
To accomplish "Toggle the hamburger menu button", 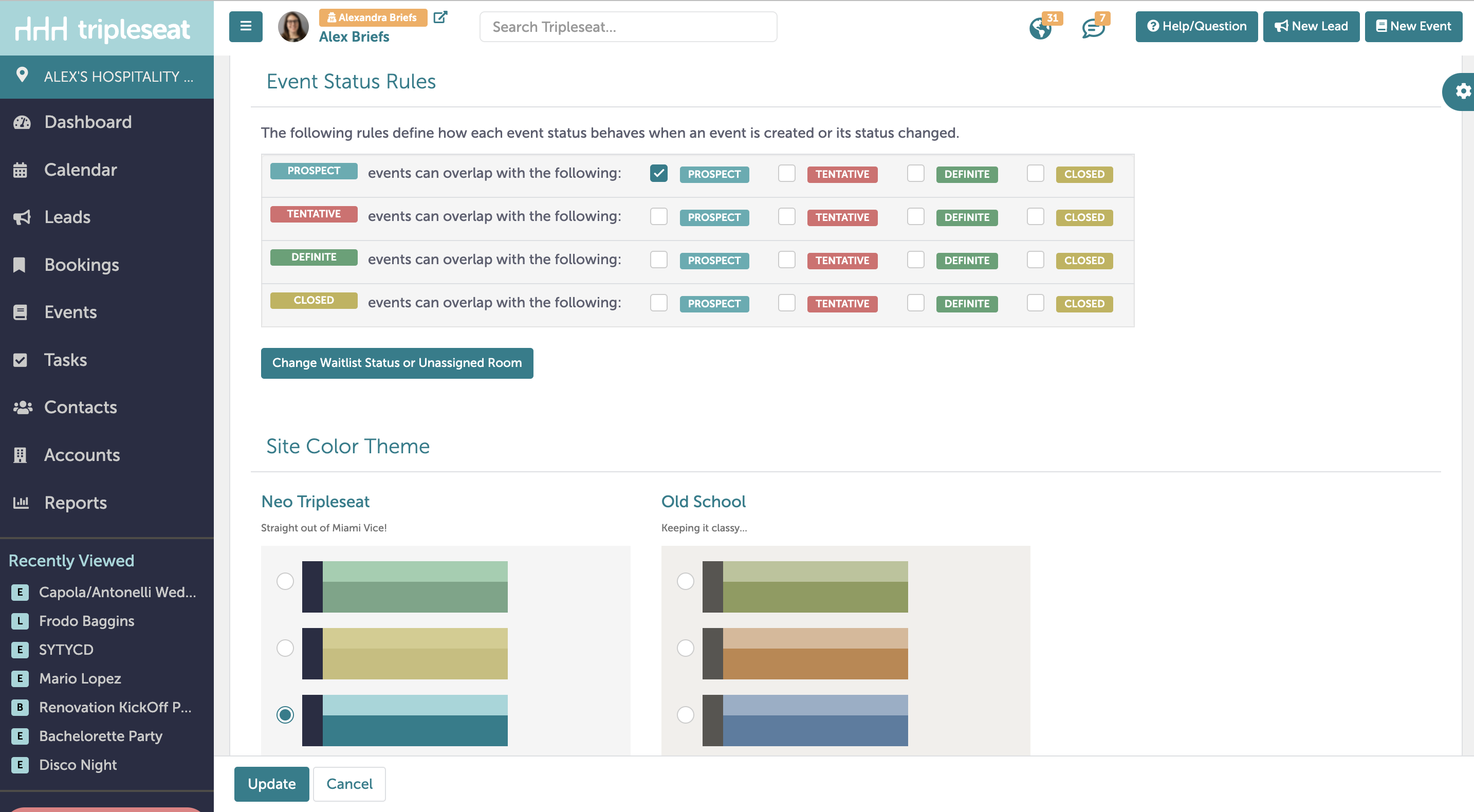I will [246, 26].
